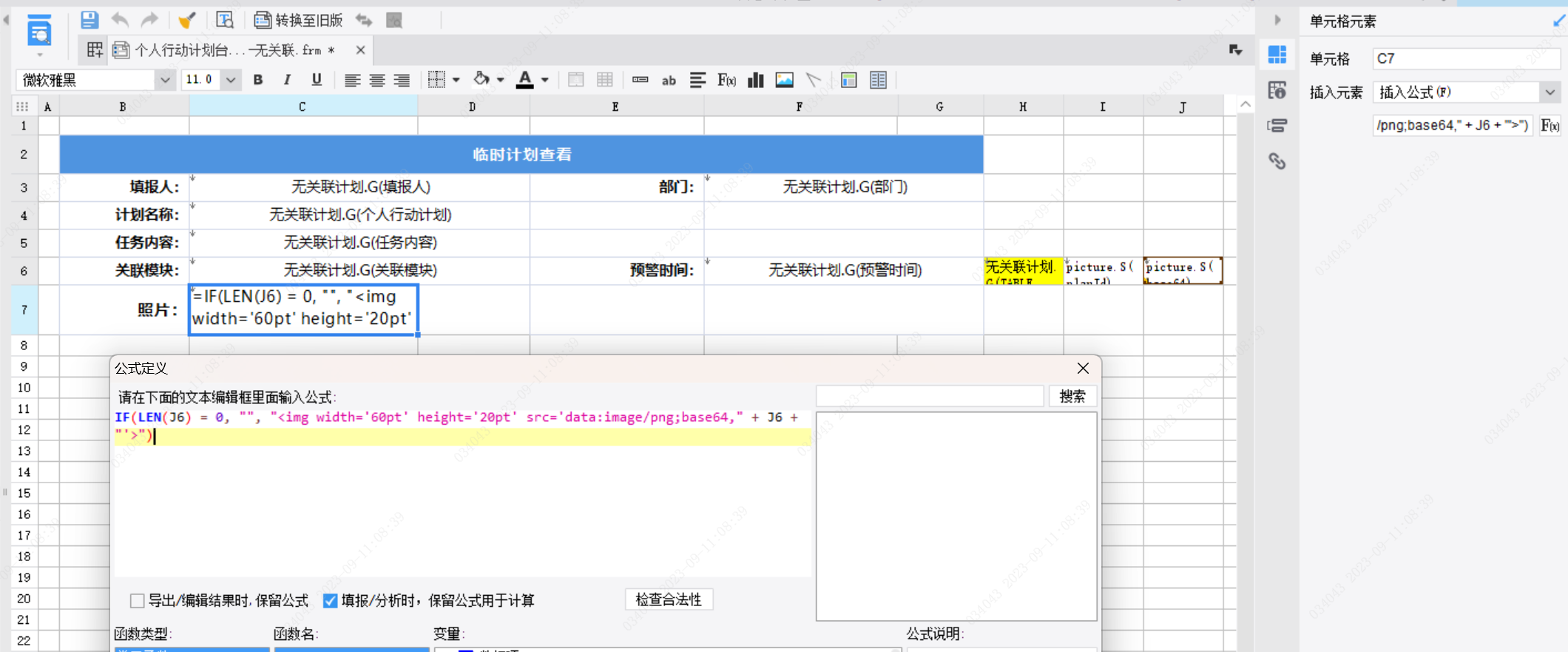Screen dimensions: 1568x652
Task: Save the template with the disk icon
Action: pyautogui.click(x=89, y=20)
